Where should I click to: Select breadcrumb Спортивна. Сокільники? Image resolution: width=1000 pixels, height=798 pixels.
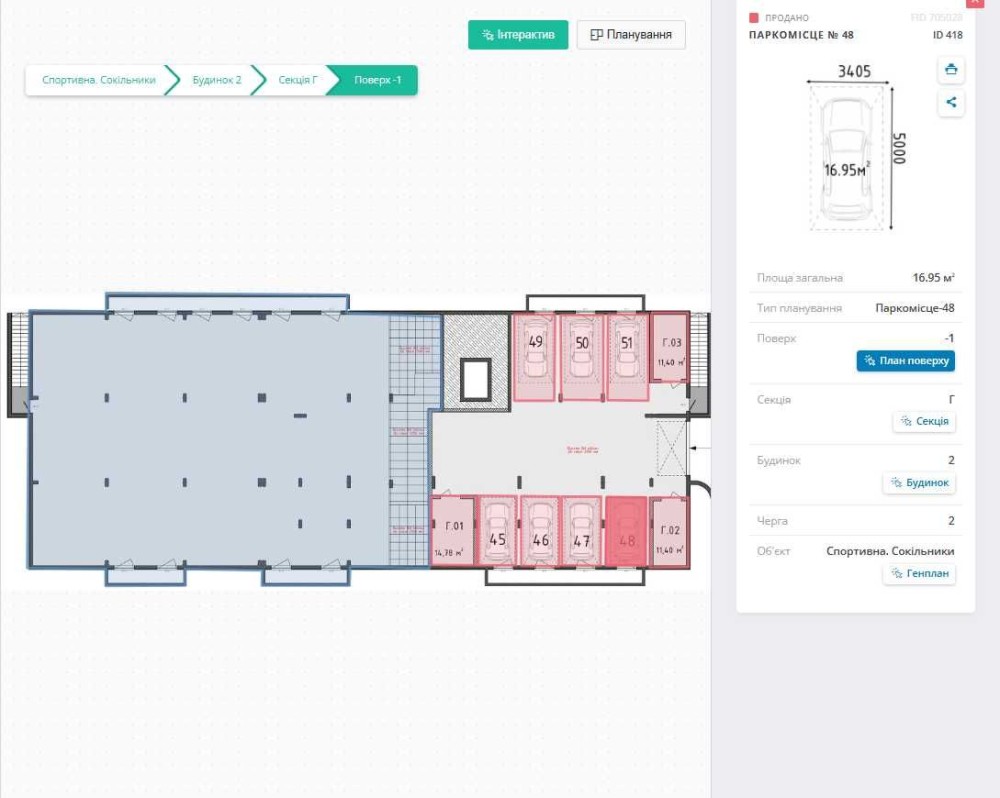coord(99,80)
